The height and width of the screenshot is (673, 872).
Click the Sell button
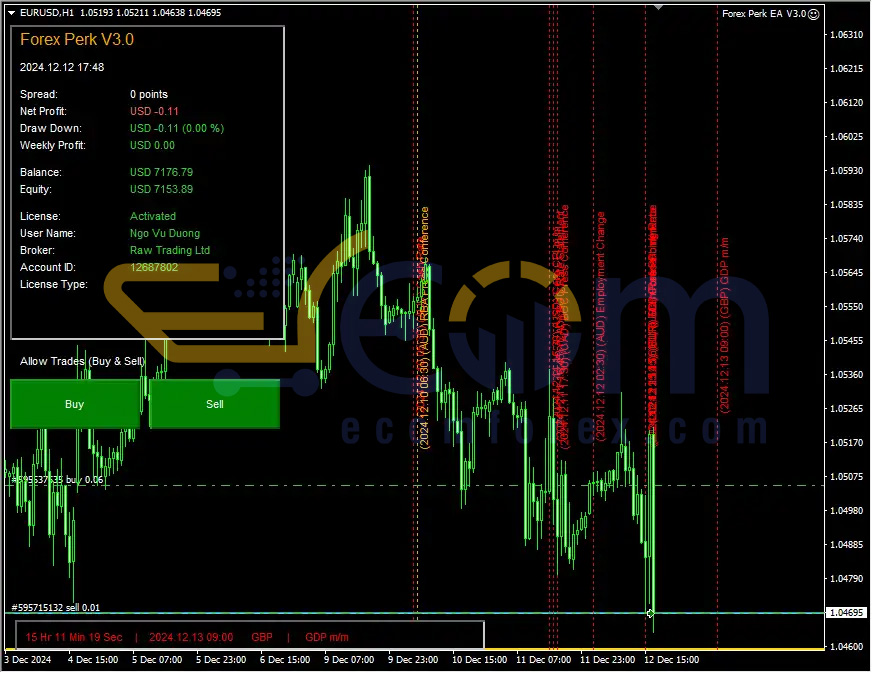point(213,404)
